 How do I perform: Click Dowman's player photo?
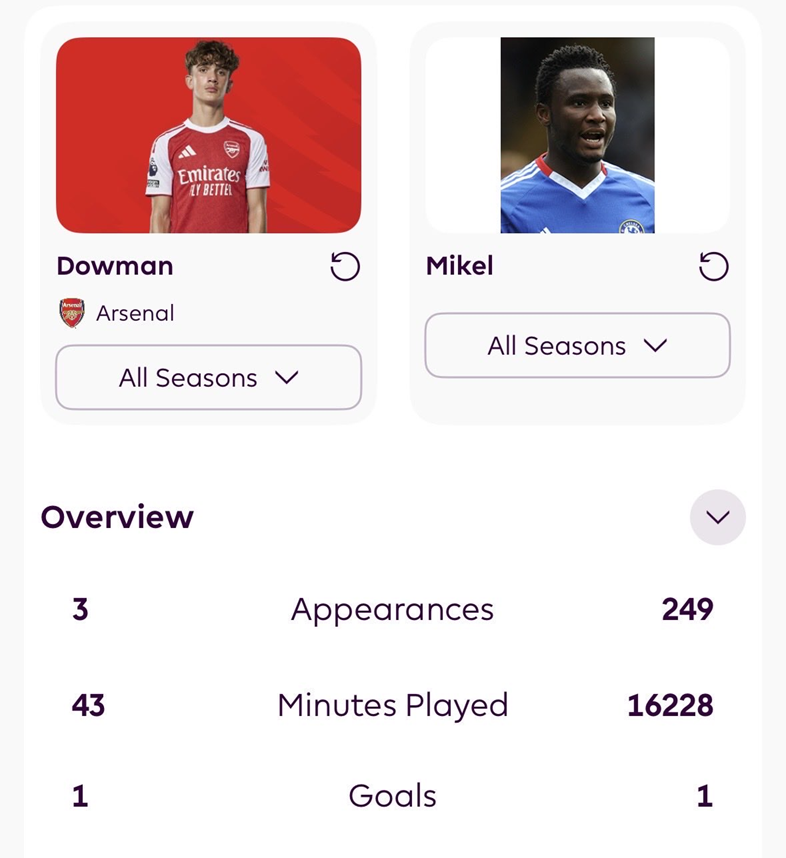pos(208,135)
